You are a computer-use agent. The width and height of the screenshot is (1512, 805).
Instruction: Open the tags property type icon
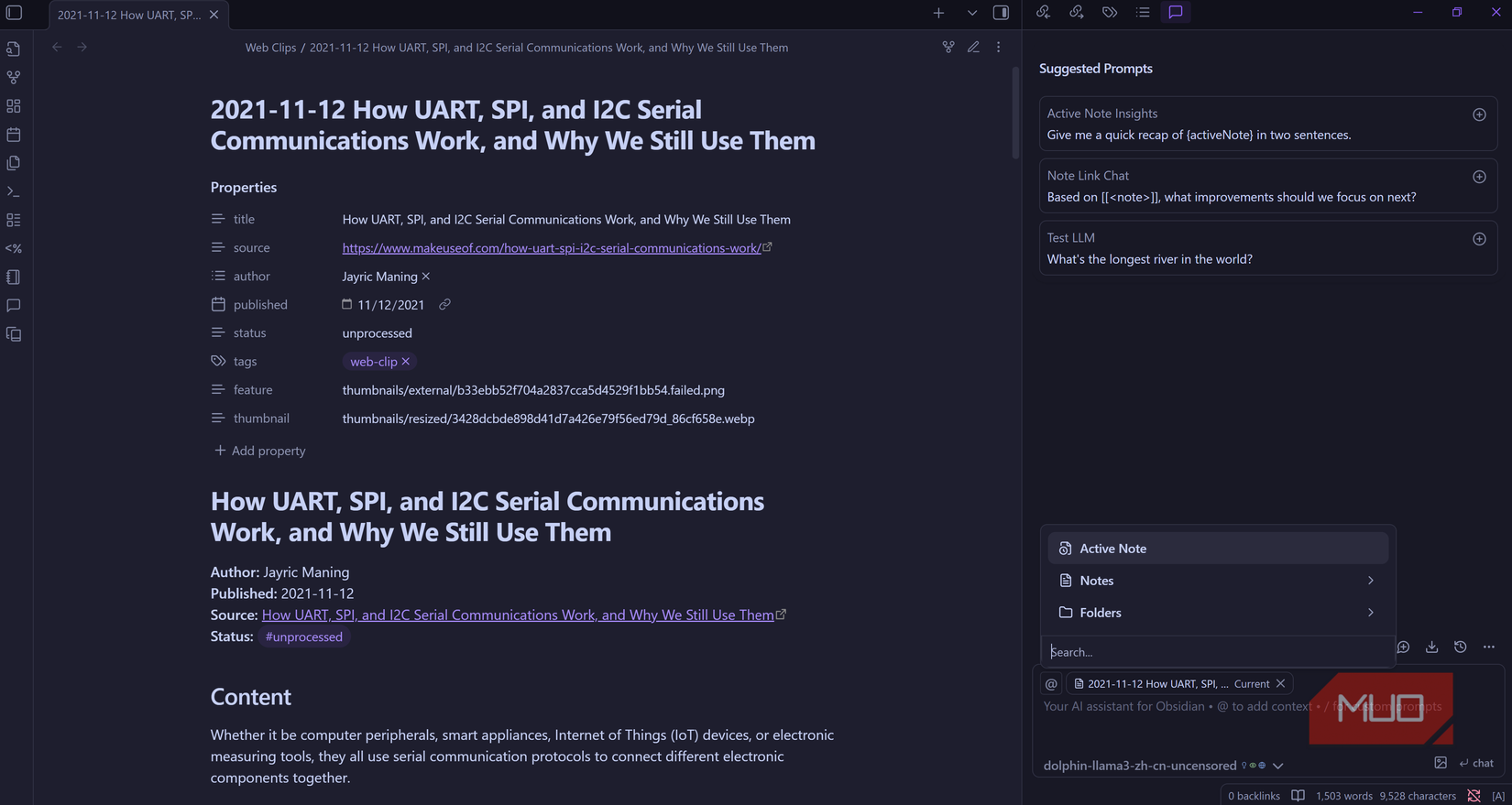[218, 361]
